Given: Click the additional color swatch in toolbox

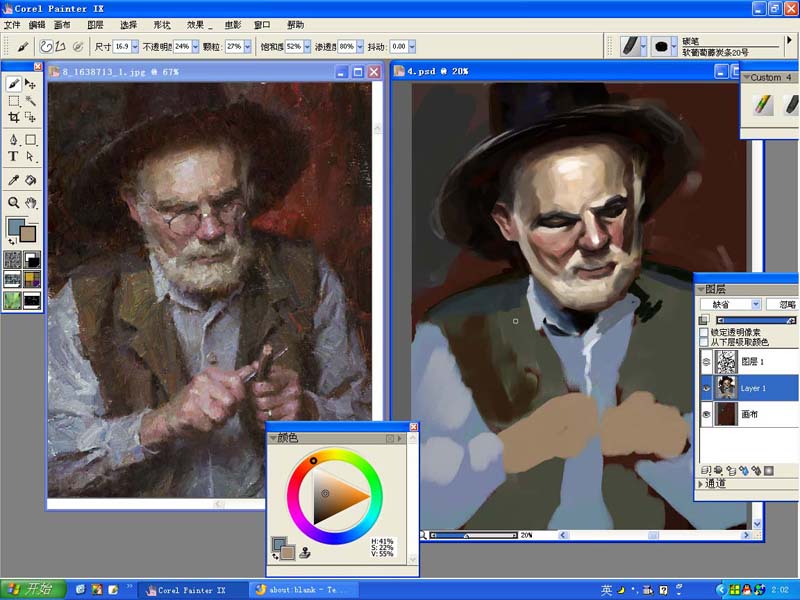Looking at the screenshot, I should click(x=29, y=234).
